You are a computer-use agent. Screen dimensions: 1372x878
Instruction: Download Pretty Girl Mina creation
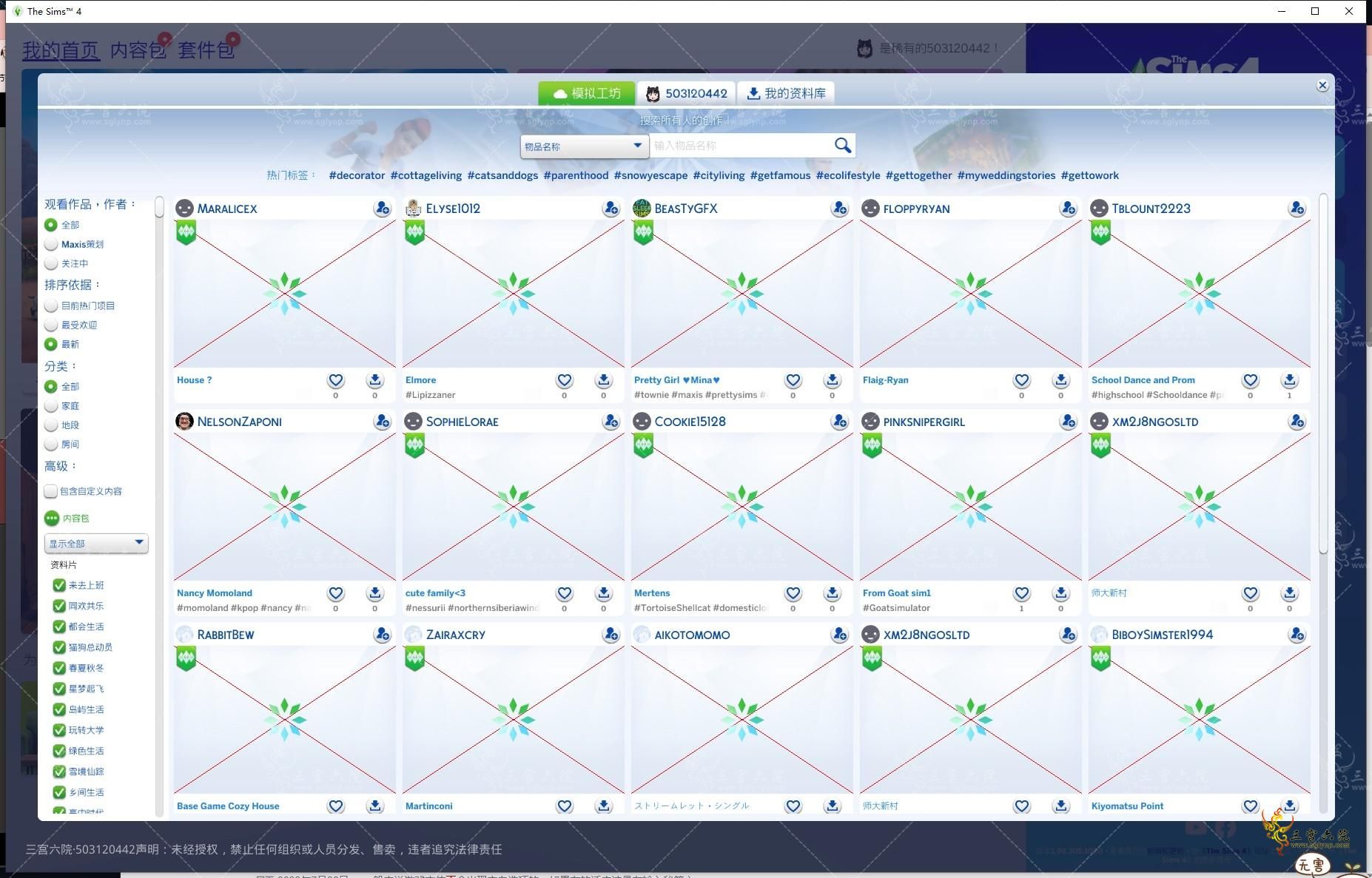[833, 380]
